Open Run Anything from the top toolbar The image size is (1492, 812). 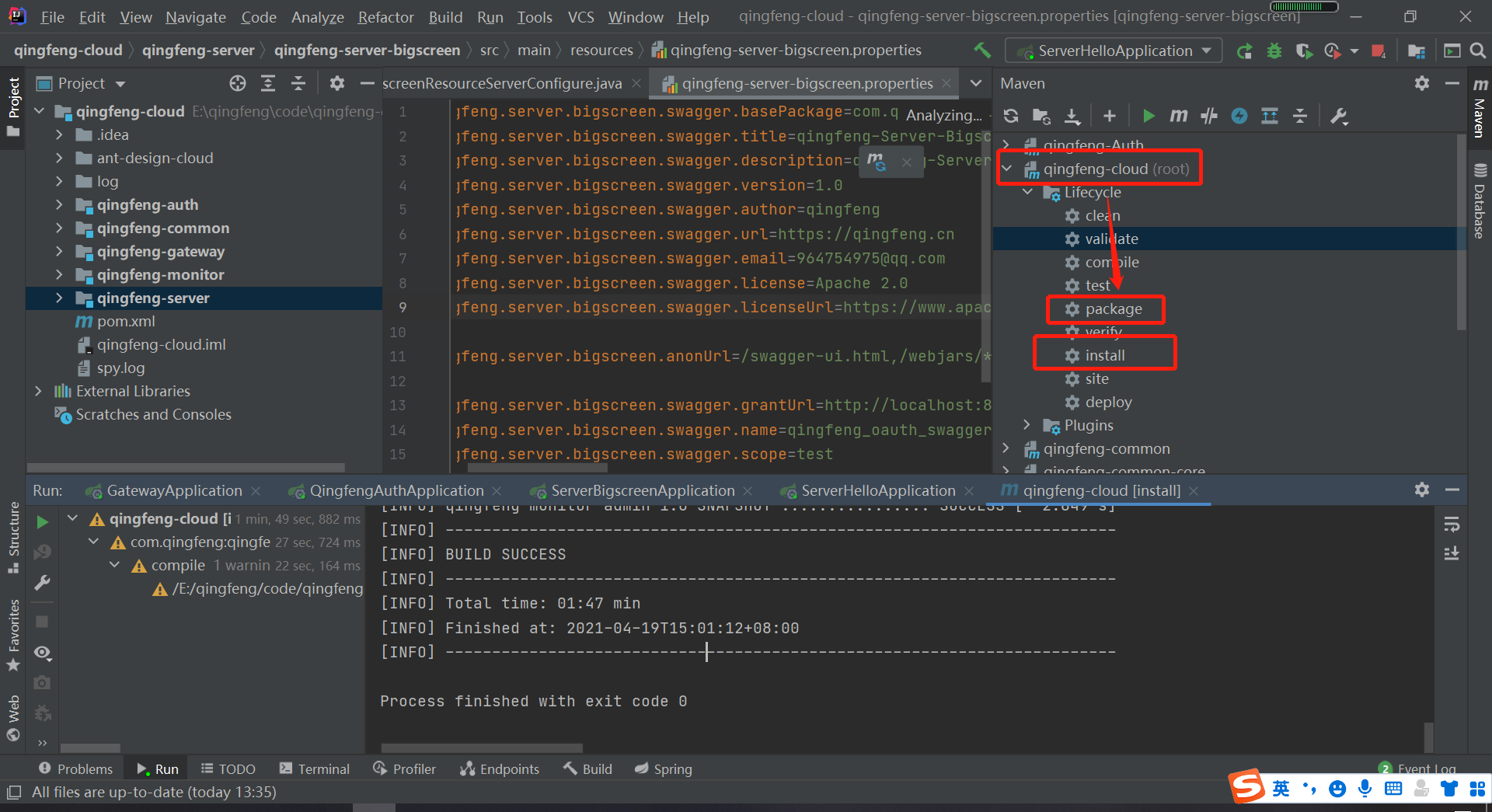pos(1452,51)
